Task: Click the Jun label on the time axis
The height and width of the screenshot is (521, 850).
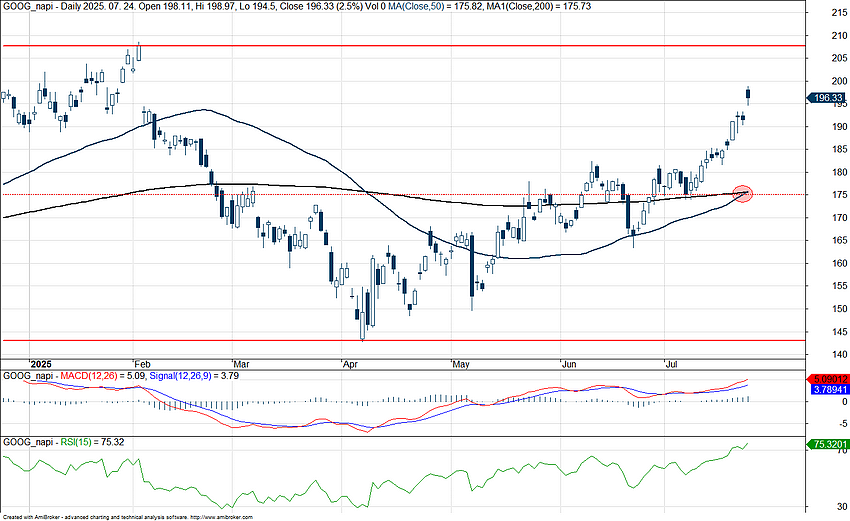Action: click(569, 364)
